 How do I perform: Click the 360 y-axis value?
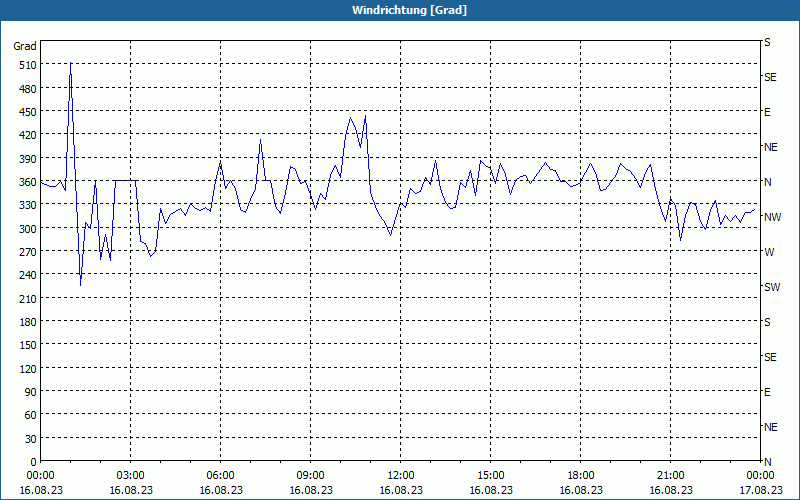tap(28, 182)
